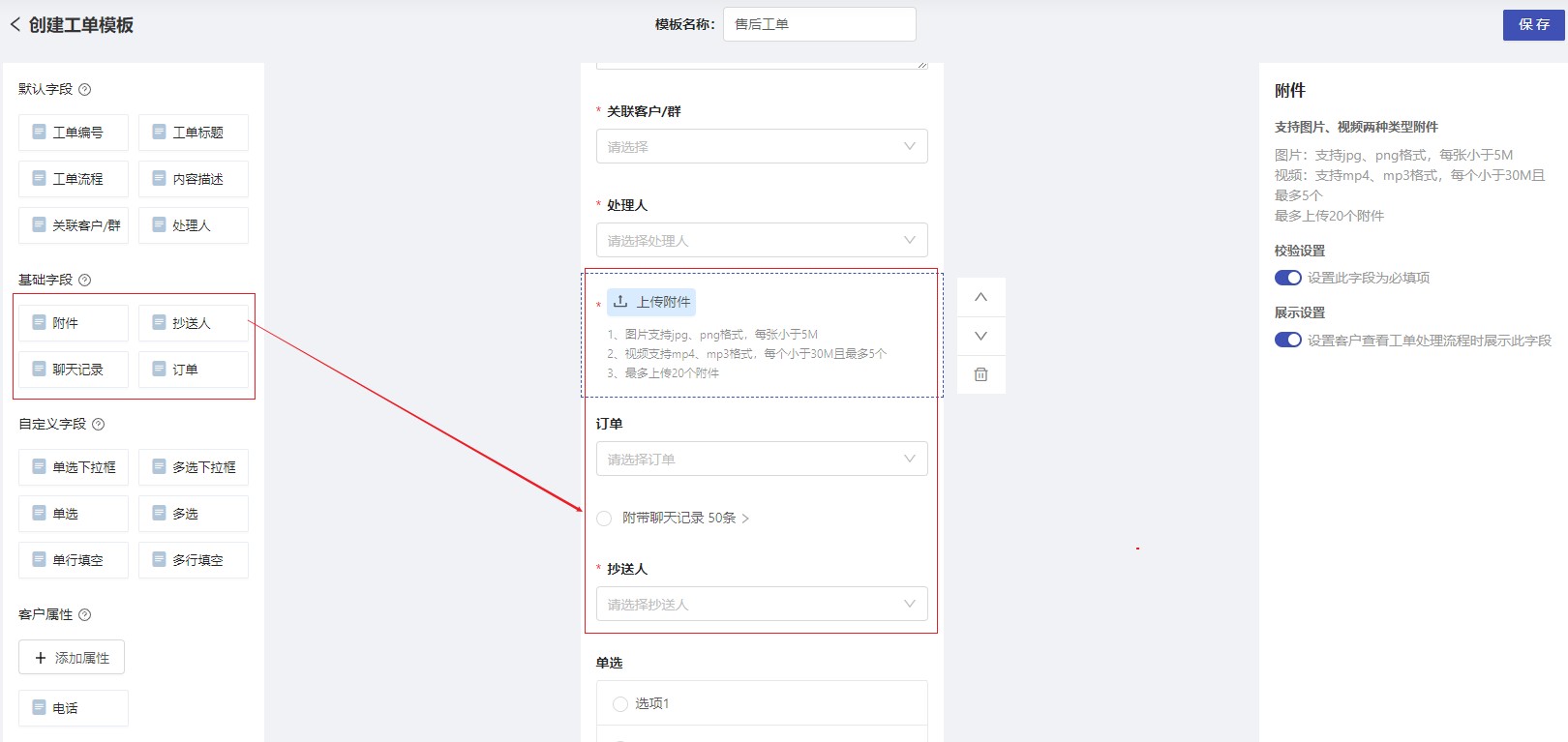Click the field icon of 处理人 in the left panel
Image resolution: width=1568 pixels, height=742 pixels.
(159, 224)
